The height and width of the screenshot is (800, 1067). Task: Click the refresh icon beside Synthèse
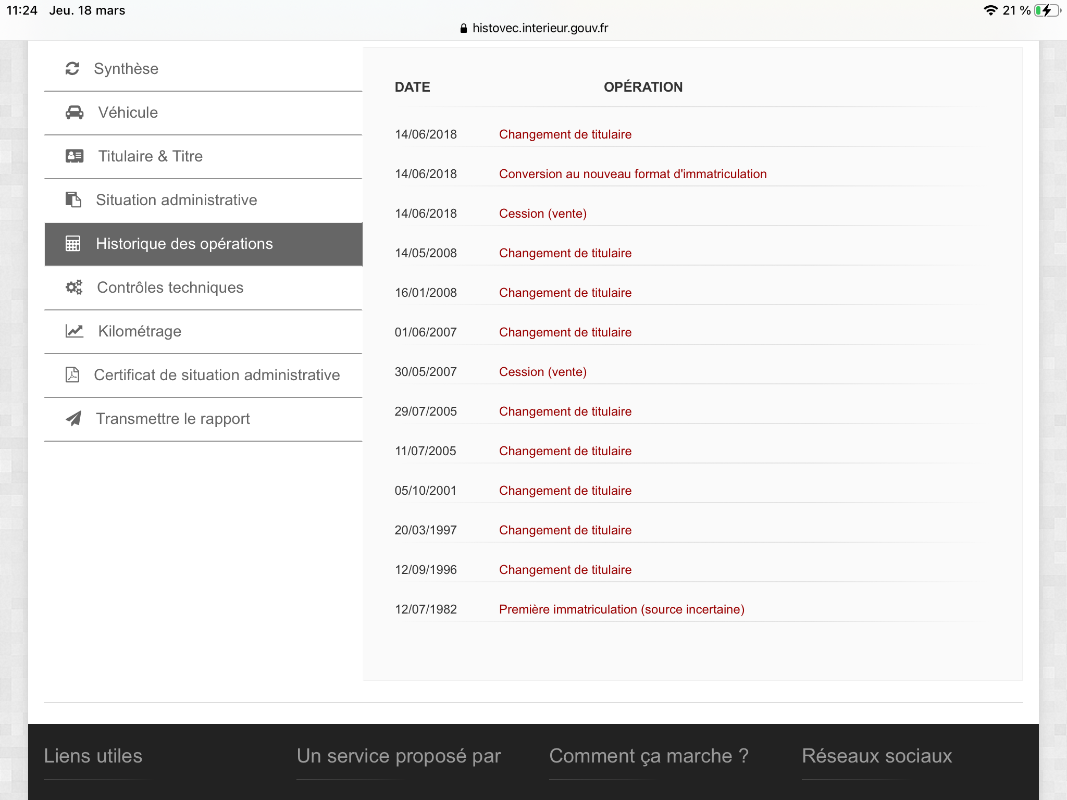click(72, 69)
